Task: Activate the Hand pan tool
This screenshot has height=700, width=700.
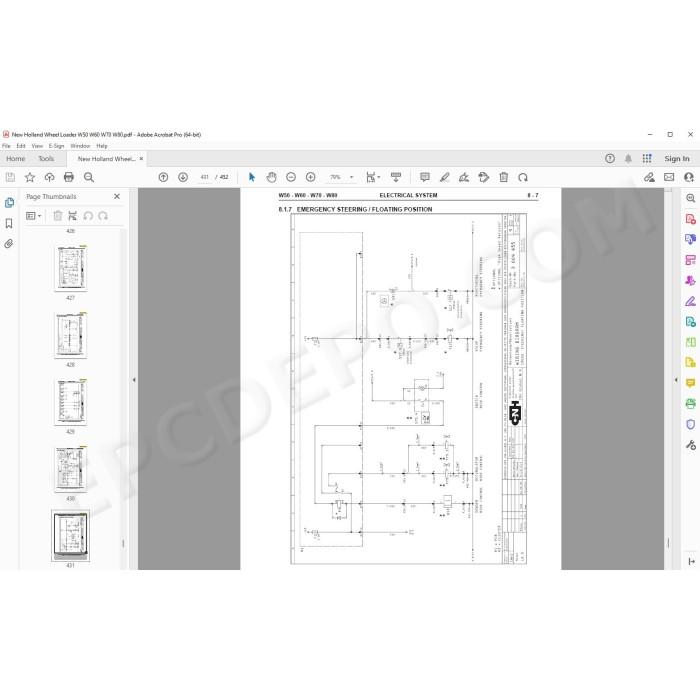Action: (271, 177)
